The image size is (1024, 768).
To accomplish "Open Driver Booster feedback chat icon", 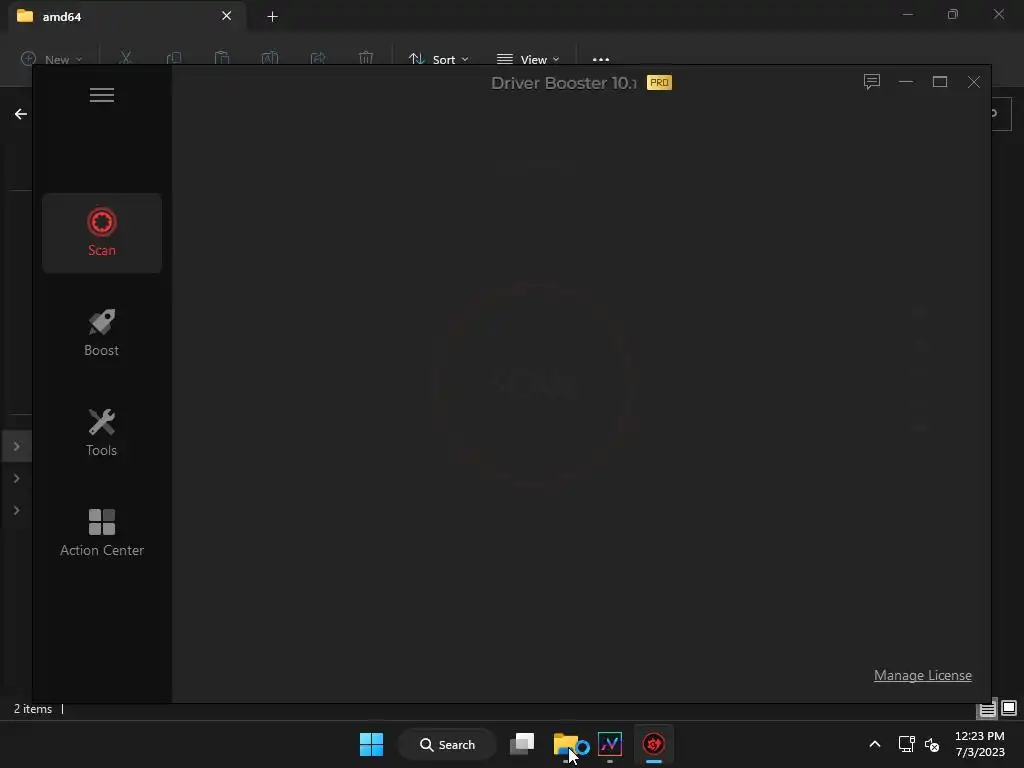I will 872,82.
